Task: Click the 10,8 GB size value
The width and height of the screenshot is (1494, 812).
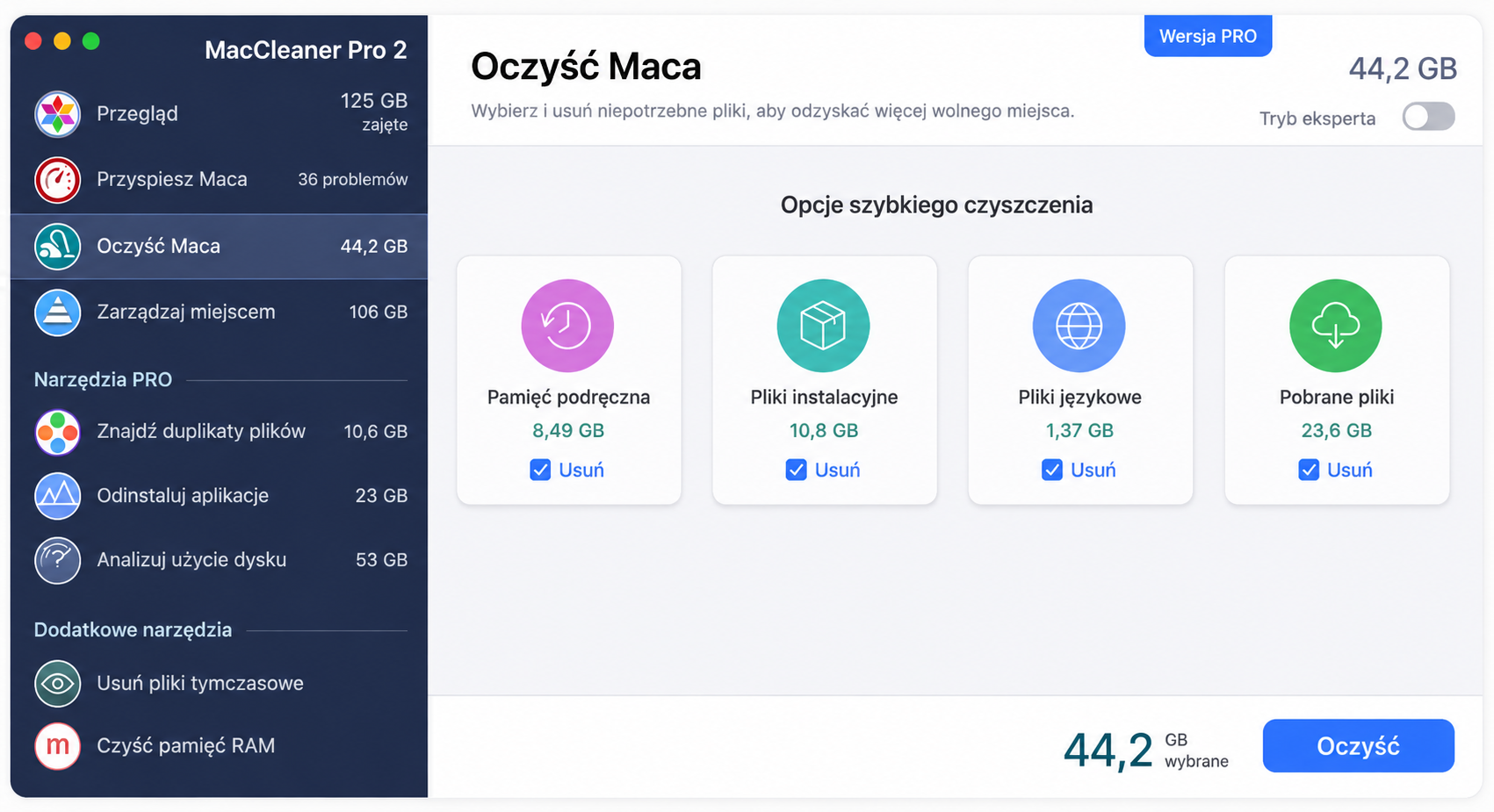Action: (x=823, y=430)
